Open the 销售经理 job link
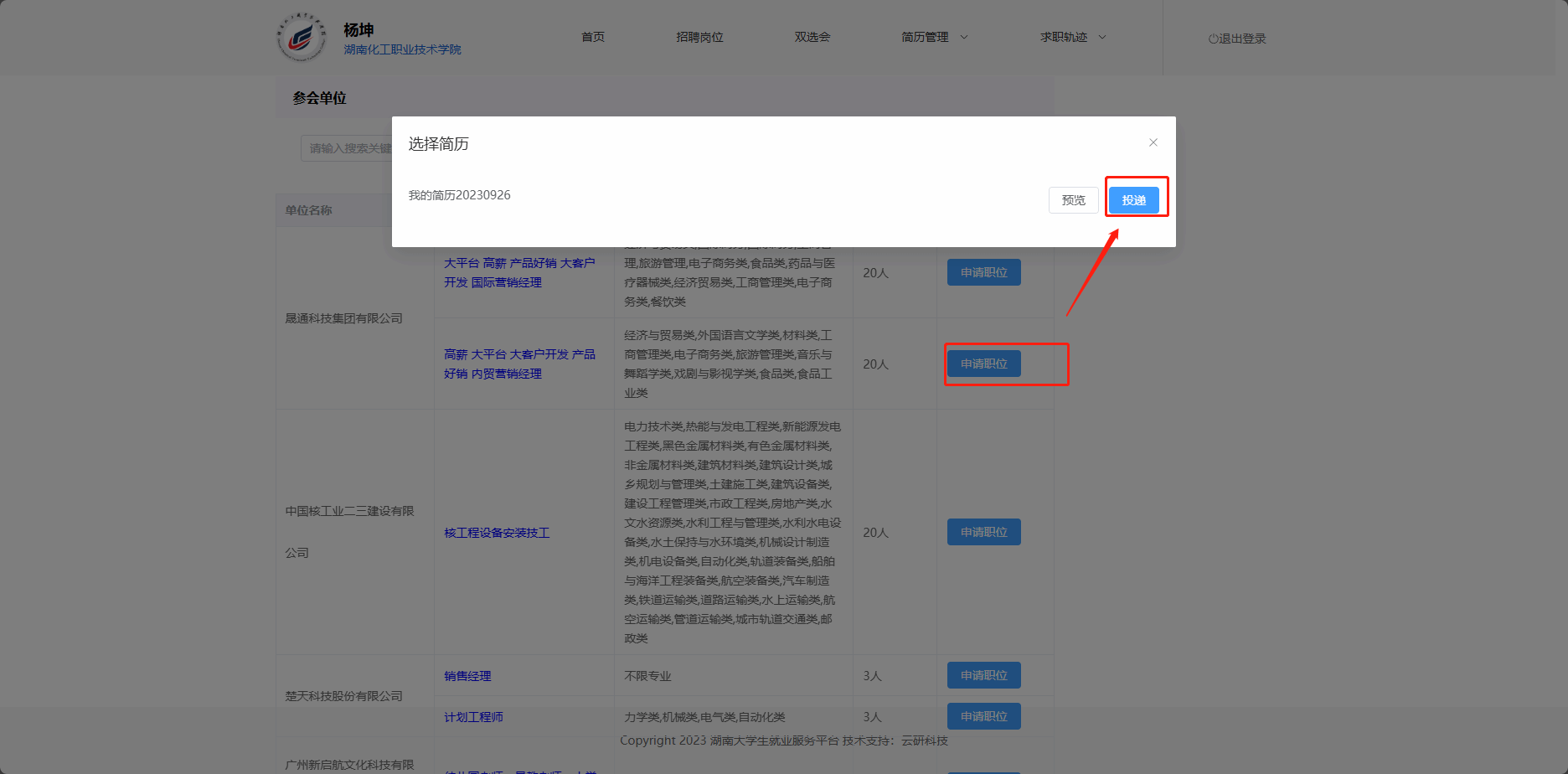The height and width of the screenshot is (774, 1568). coord(467,676)
